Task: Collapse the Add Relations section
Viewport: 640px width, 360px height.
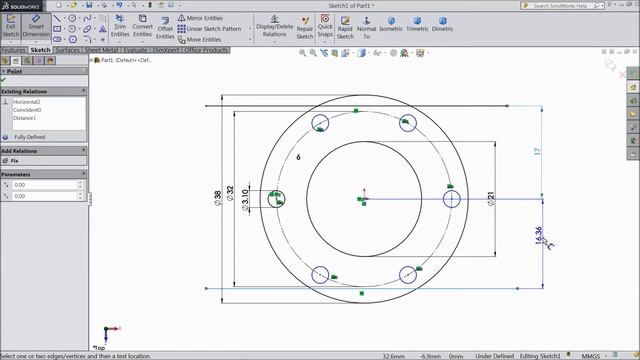Action: [84, 151]
